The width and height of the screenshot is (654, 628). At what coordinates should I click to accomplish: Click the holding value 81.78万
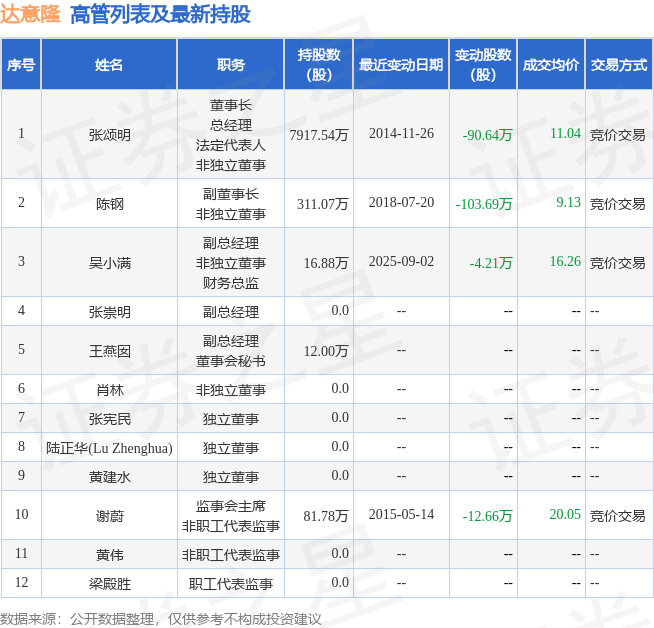pyautogui.click(x=326, y=516)
